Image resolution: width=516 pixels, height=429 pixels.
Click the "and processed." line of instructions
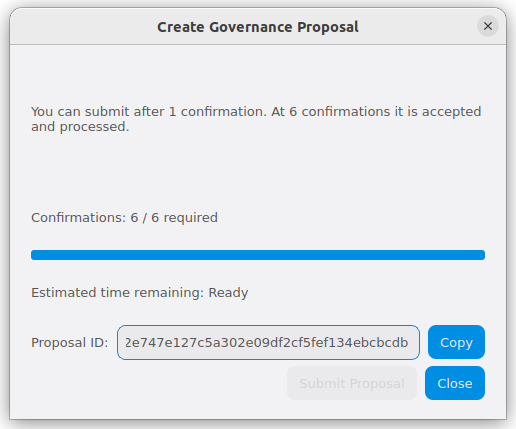point(80,127)
